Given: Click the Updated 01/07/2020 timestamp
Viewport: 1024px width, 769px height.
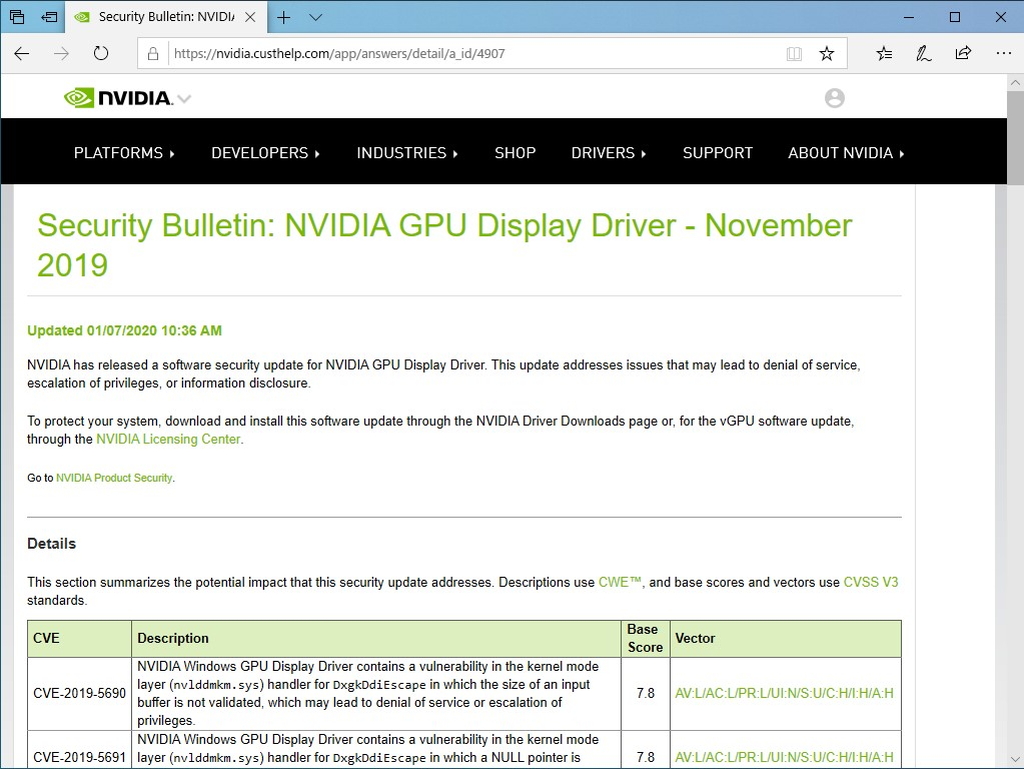Looking at the screenshot, I should [x=124, y=331].
